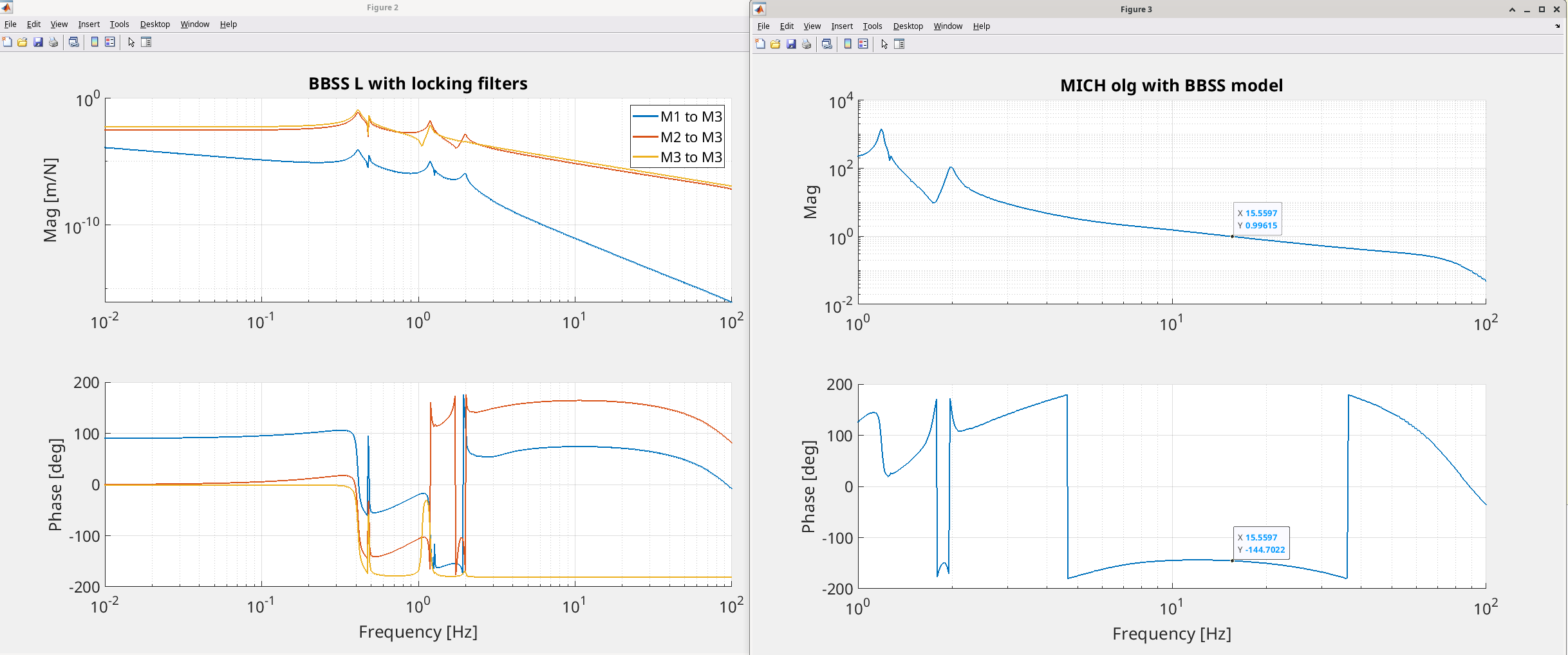Close the Figure 3 window

pos(1556,10)
